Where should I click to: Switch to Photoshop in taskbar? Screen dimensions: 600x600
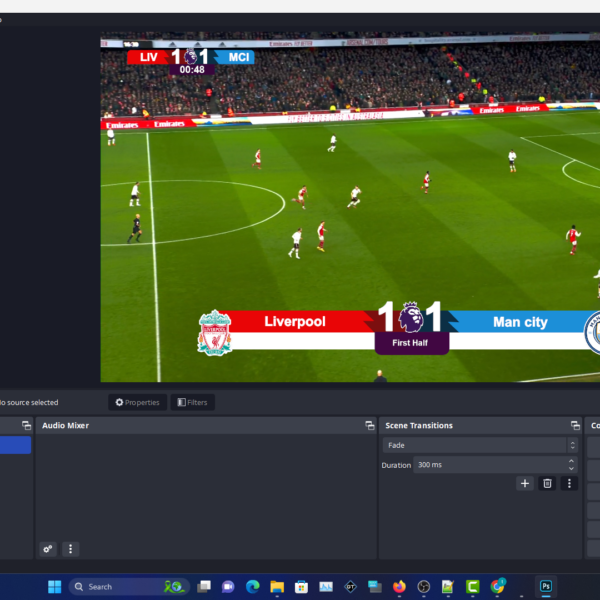click(x=546, y=586)
